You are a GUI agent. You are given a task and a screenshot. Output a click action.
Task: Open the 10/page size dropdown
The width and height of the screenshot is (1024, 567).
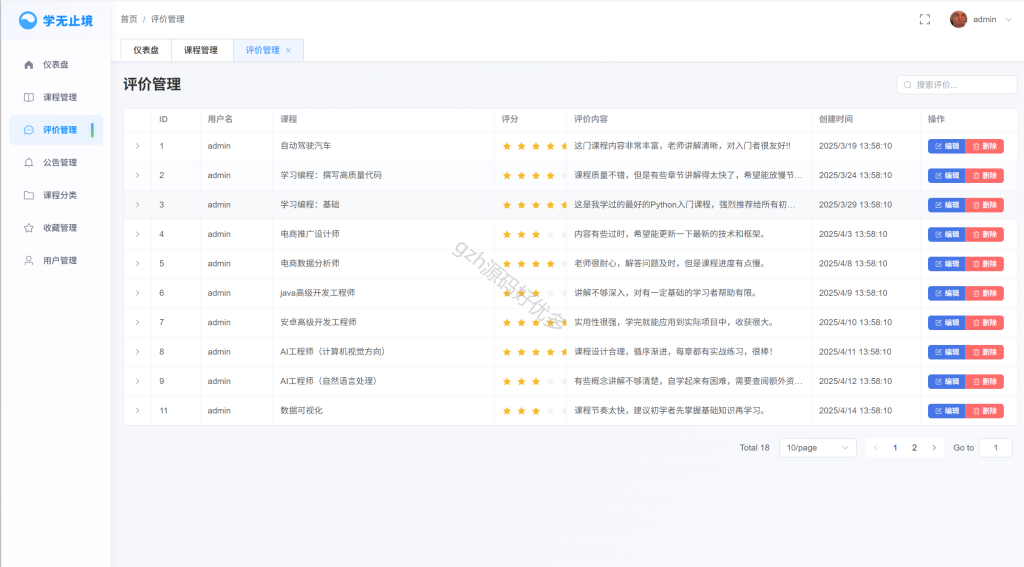point(818,447)
